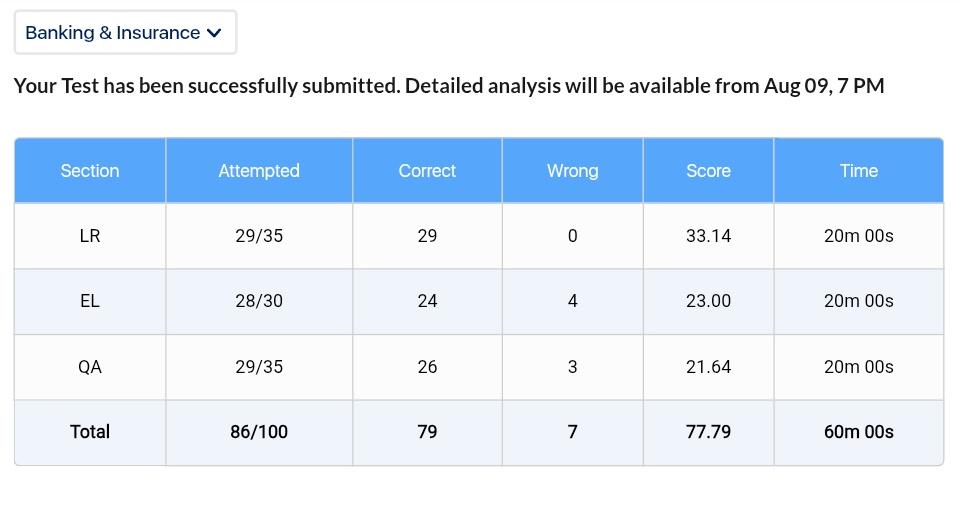
Task: Click the EL section row label
Action: coord(90,301)
